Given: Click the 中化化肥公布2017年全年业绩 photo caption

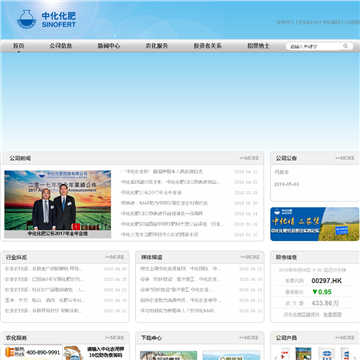Looking at the screenshot, I should [58, 234].
